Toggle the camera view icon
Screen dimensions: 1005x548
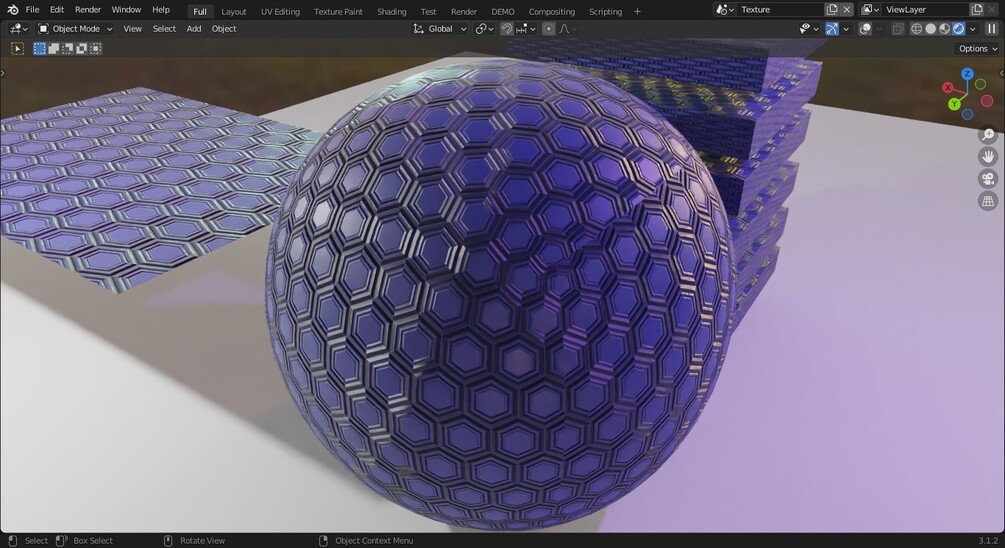point(988,178)
